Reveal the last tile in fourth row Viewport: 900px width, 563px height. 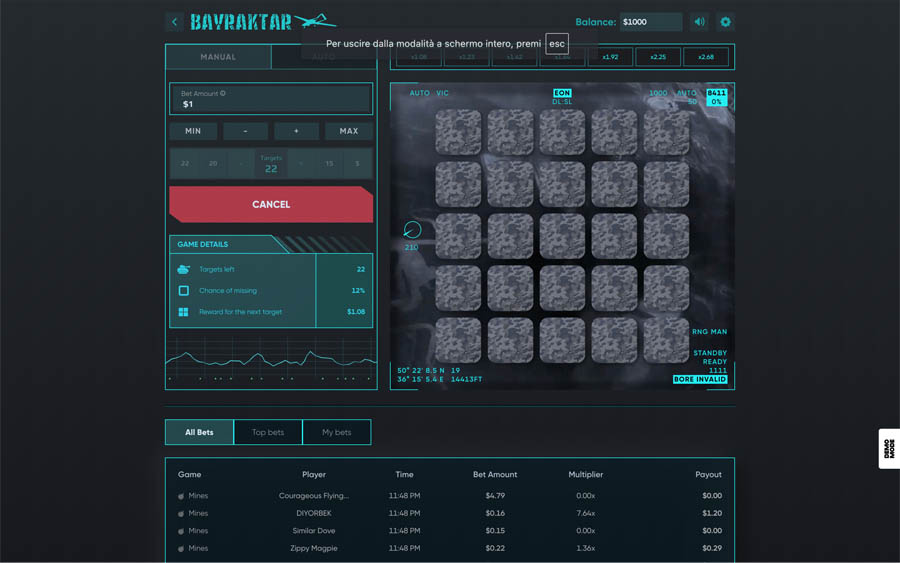pyautogui.click(x=666, y=288)
